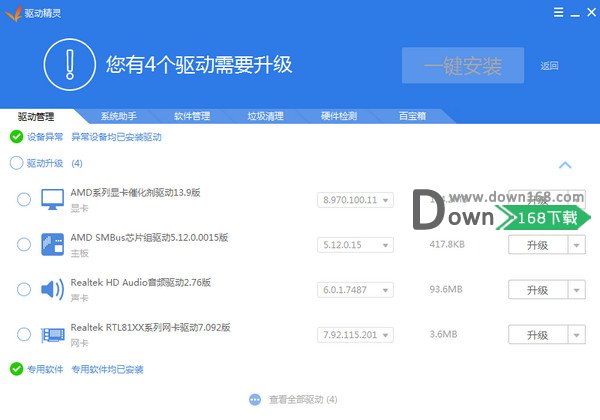Click the monitor icon for AMD display driver
This screenshot has width=600, height=420.
(52, 199)
